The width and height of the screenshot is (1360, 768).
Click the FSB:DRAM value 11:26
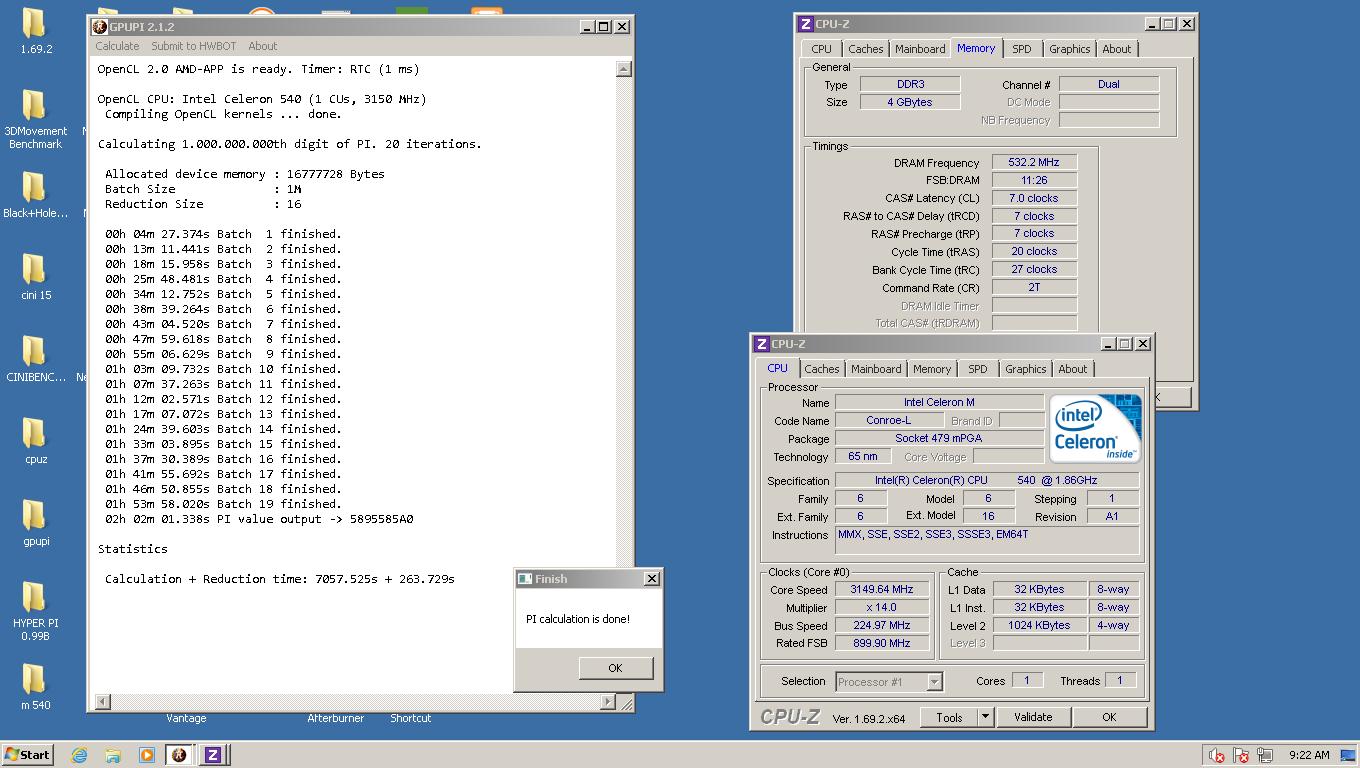click(x=1034, y=180)
